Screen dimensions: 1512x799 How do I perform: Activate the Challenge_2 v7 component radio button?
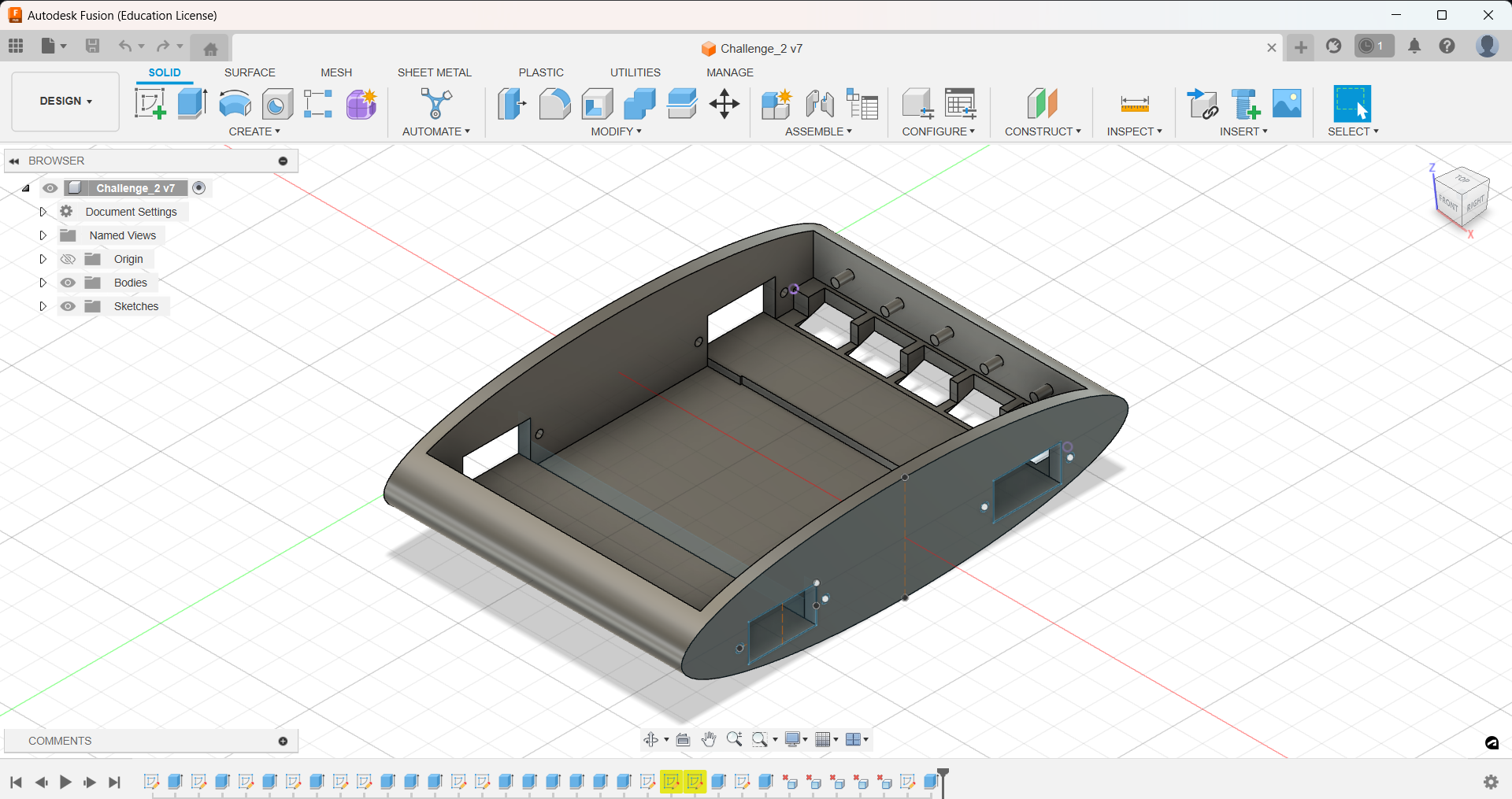[x=199, y=187]
